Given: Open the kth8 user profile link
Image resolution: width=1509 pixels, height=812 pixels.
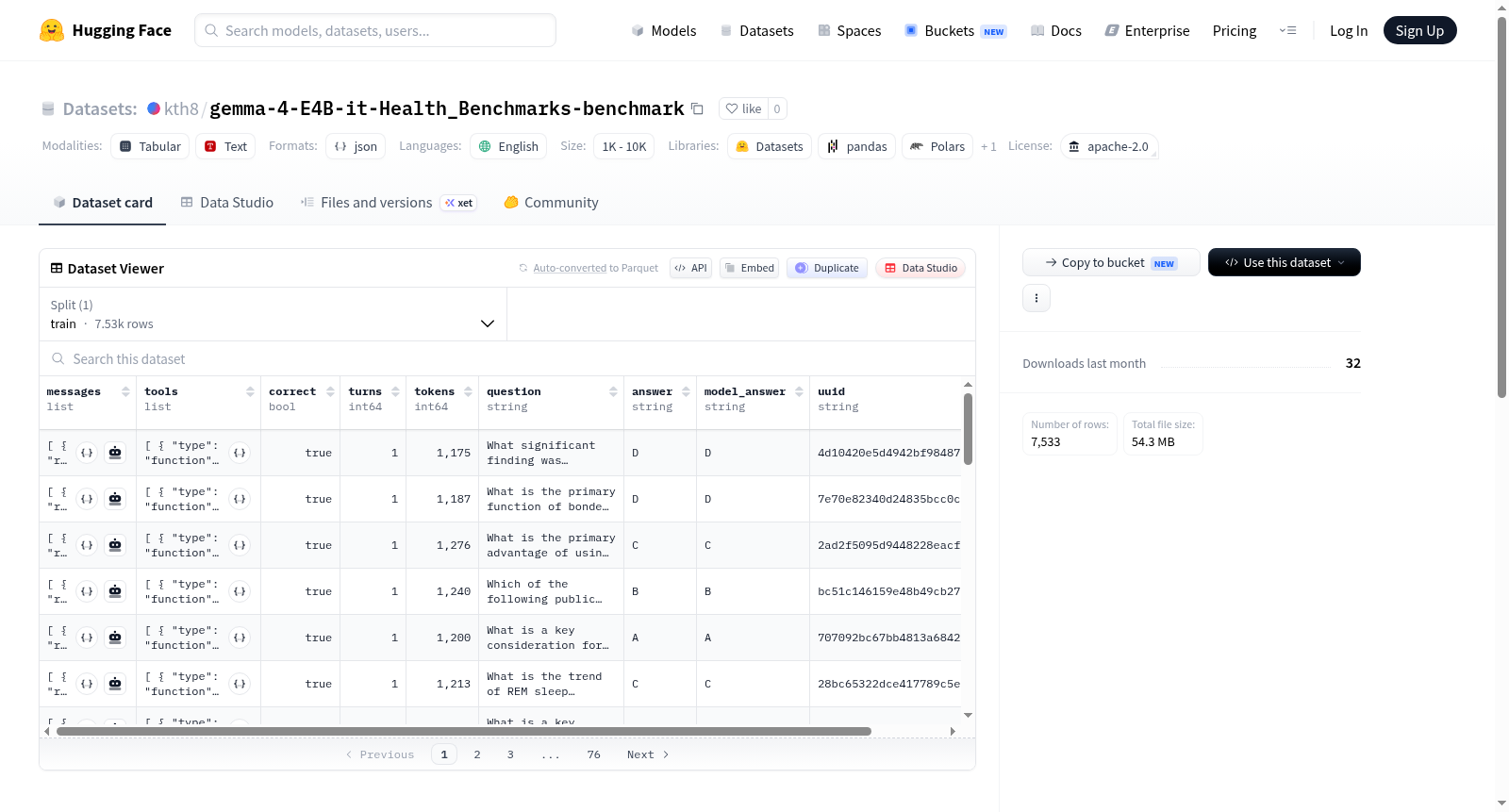Looking at the screenshot, I should (x=181, y=108).
